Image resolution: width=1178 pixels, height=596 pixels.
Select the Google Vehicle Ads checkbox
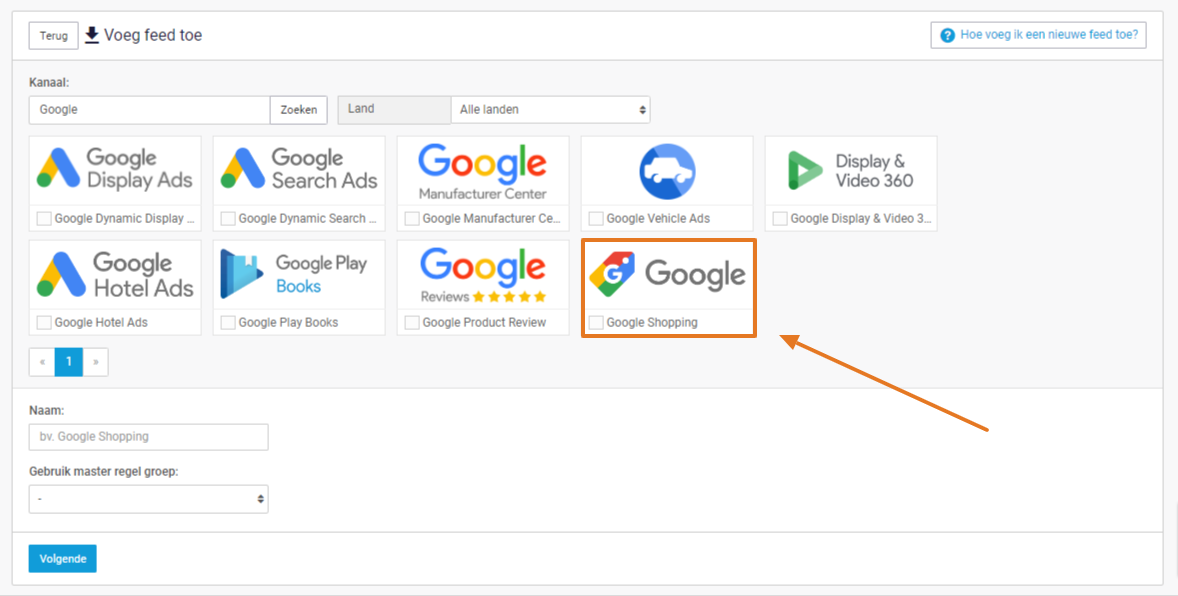point(596,219)
